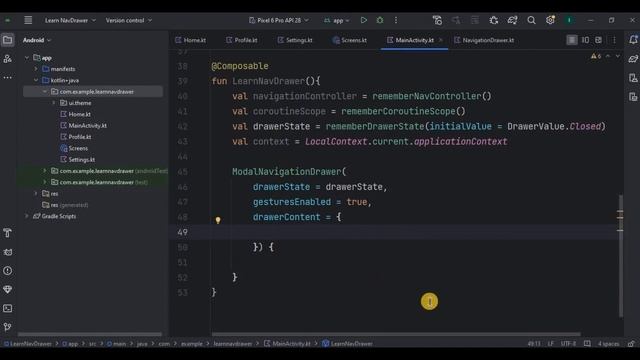Open more run actions menu
This screenshot has height=360, width=640.
[x=396, y=20]
